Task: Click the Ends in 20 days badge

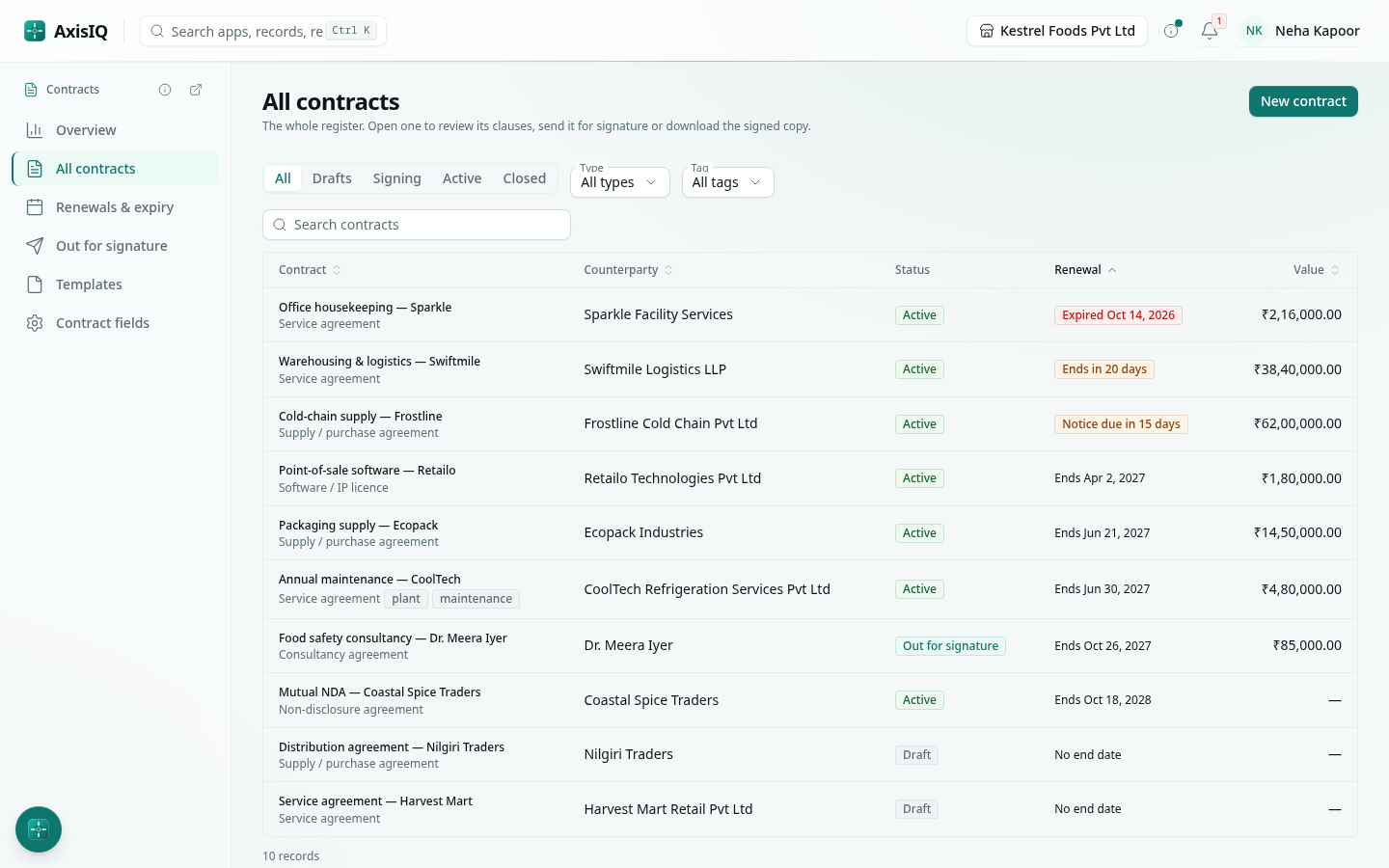Action: pyautogui.click(x=1104, y=369)
